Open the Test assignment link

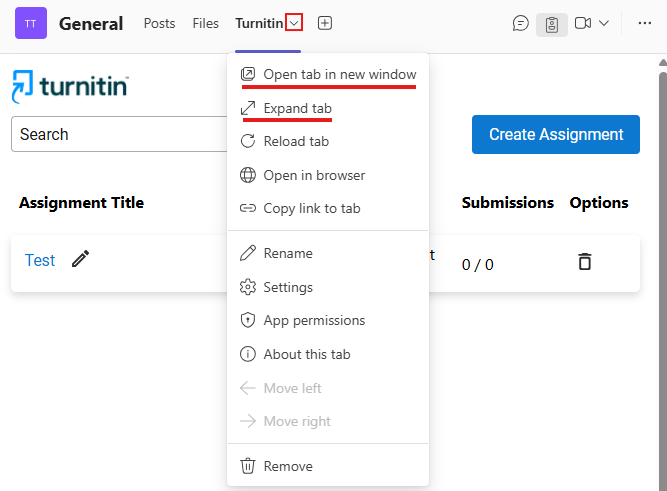40,260
